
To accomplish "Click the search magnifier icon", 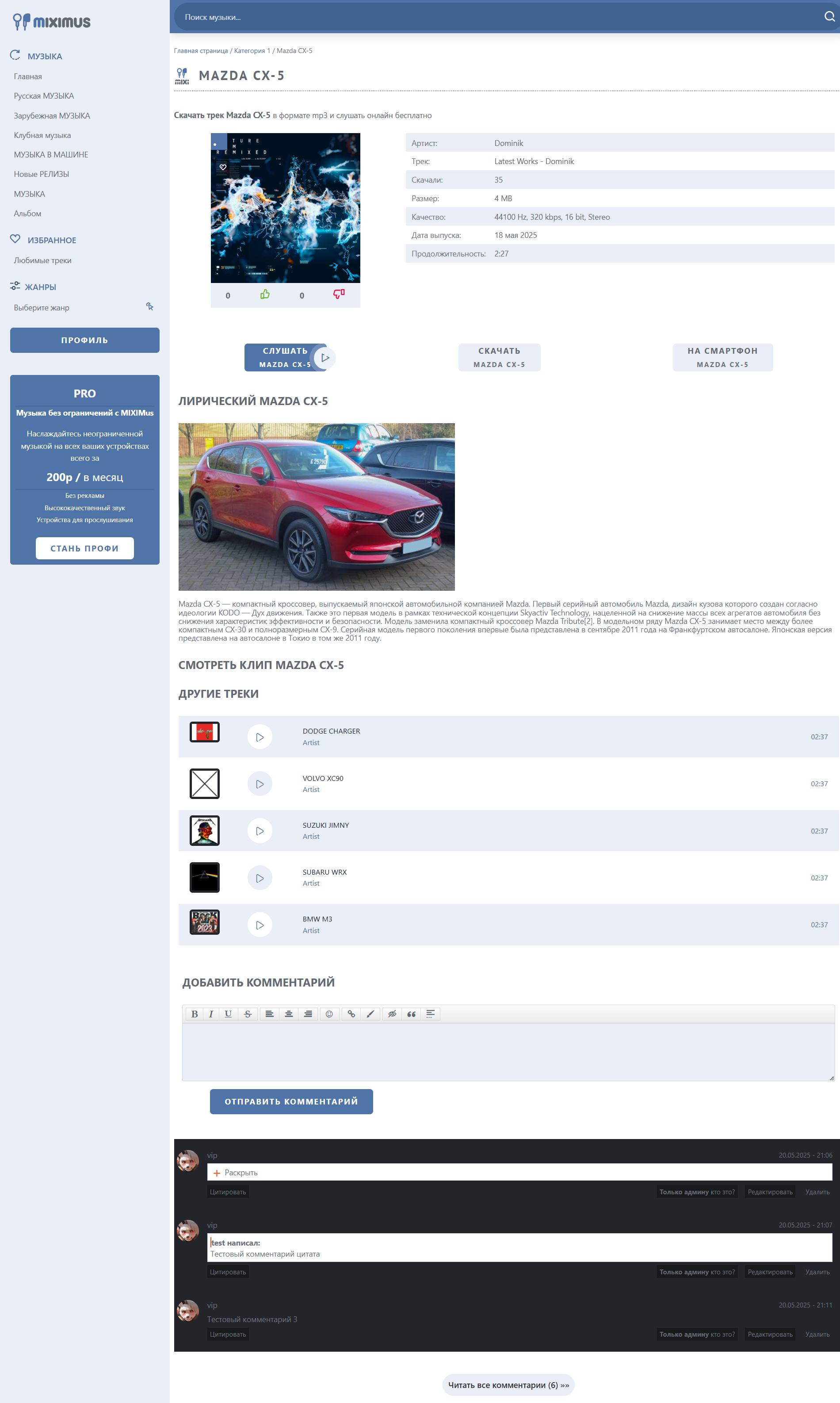I will click(829, 17).
